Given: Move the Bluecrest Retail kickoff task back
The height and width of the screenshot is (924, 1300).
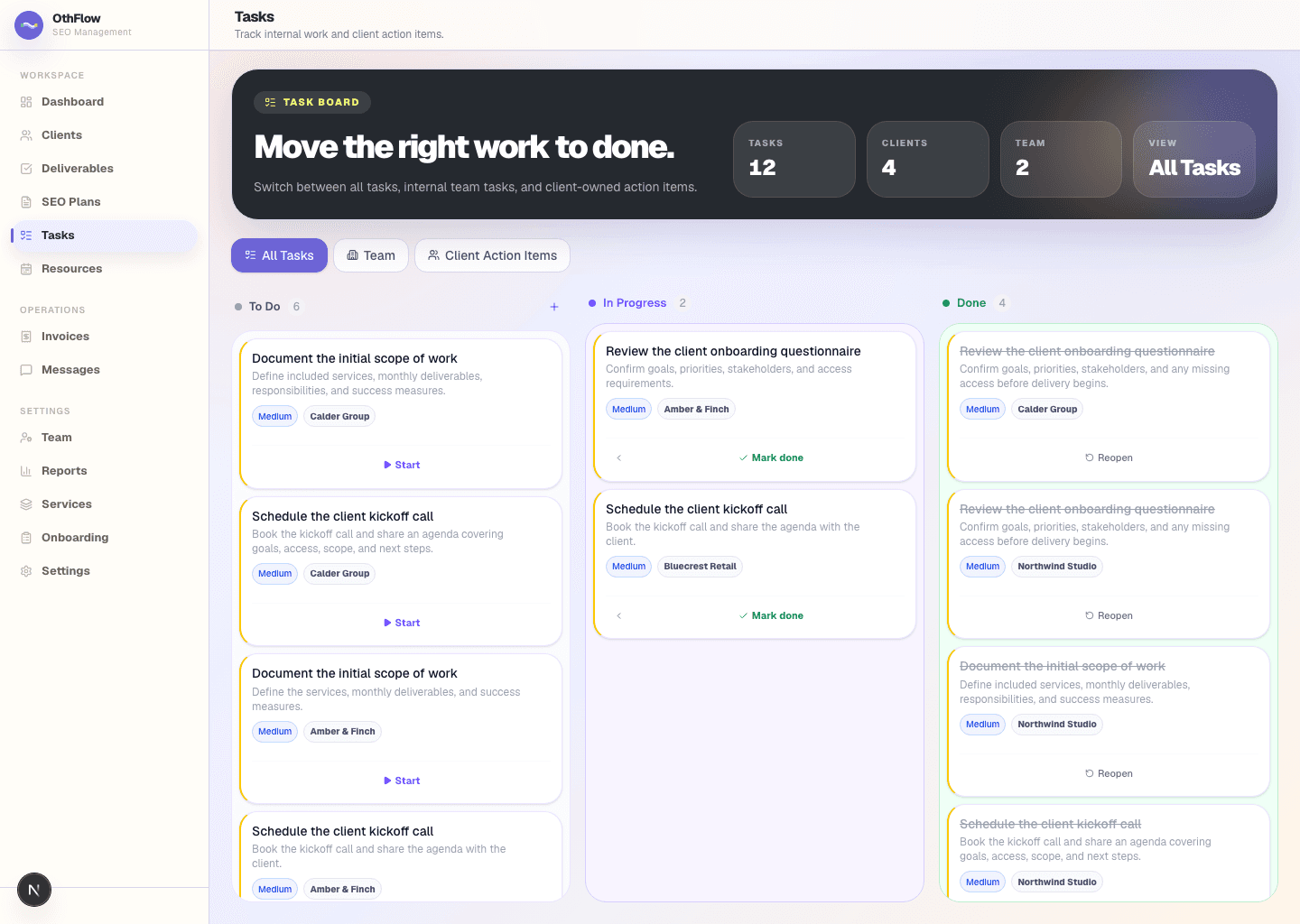Looking at the screenshot, I should tap(618, 615).
